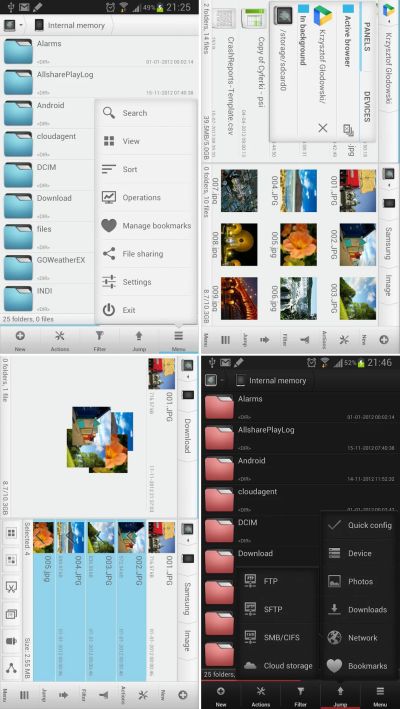Choose Cloud storage in Network submenu
The image size is (400, 709).
point(277,666)
